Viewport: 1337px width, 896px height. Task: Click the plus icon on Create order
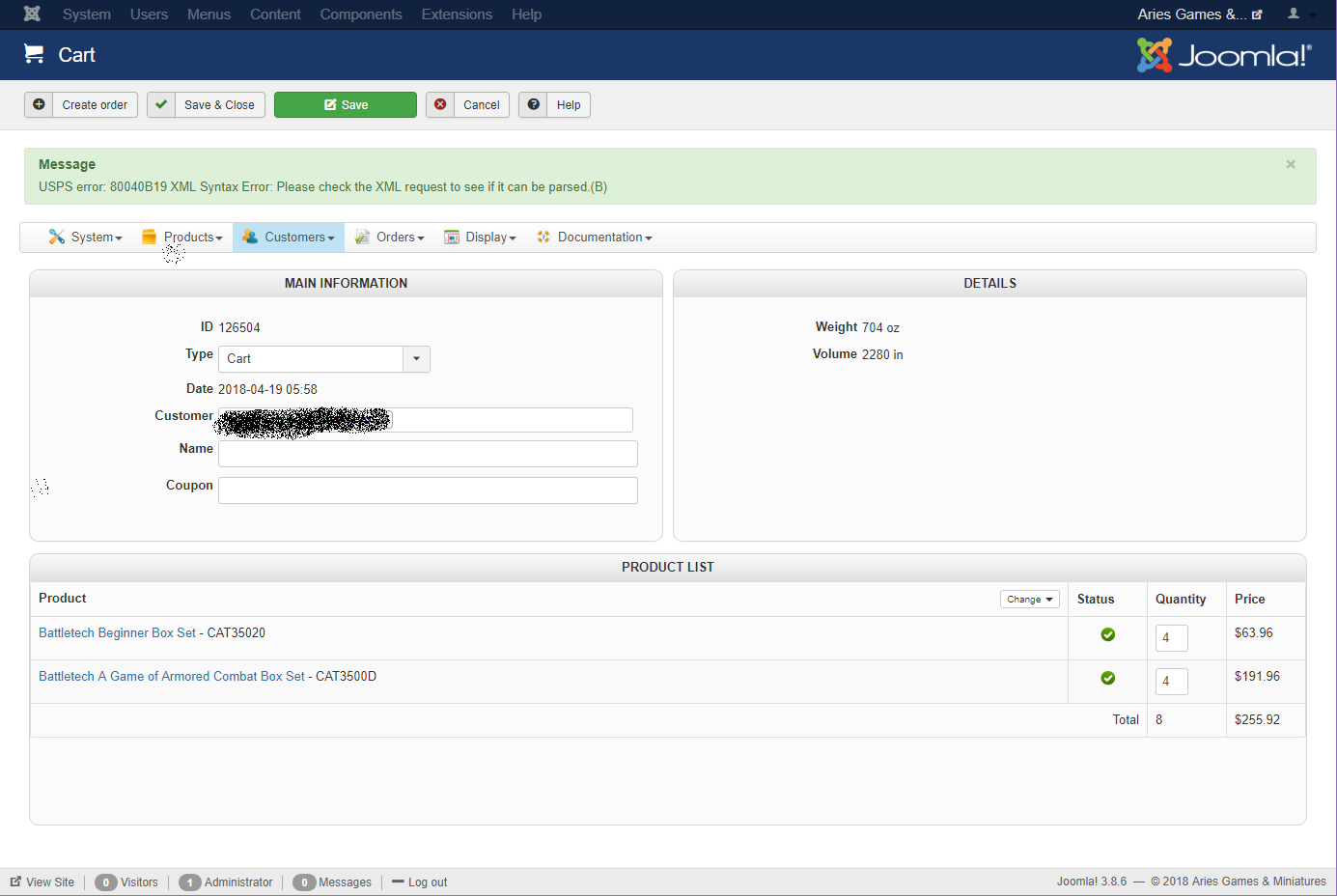point(39,104)
